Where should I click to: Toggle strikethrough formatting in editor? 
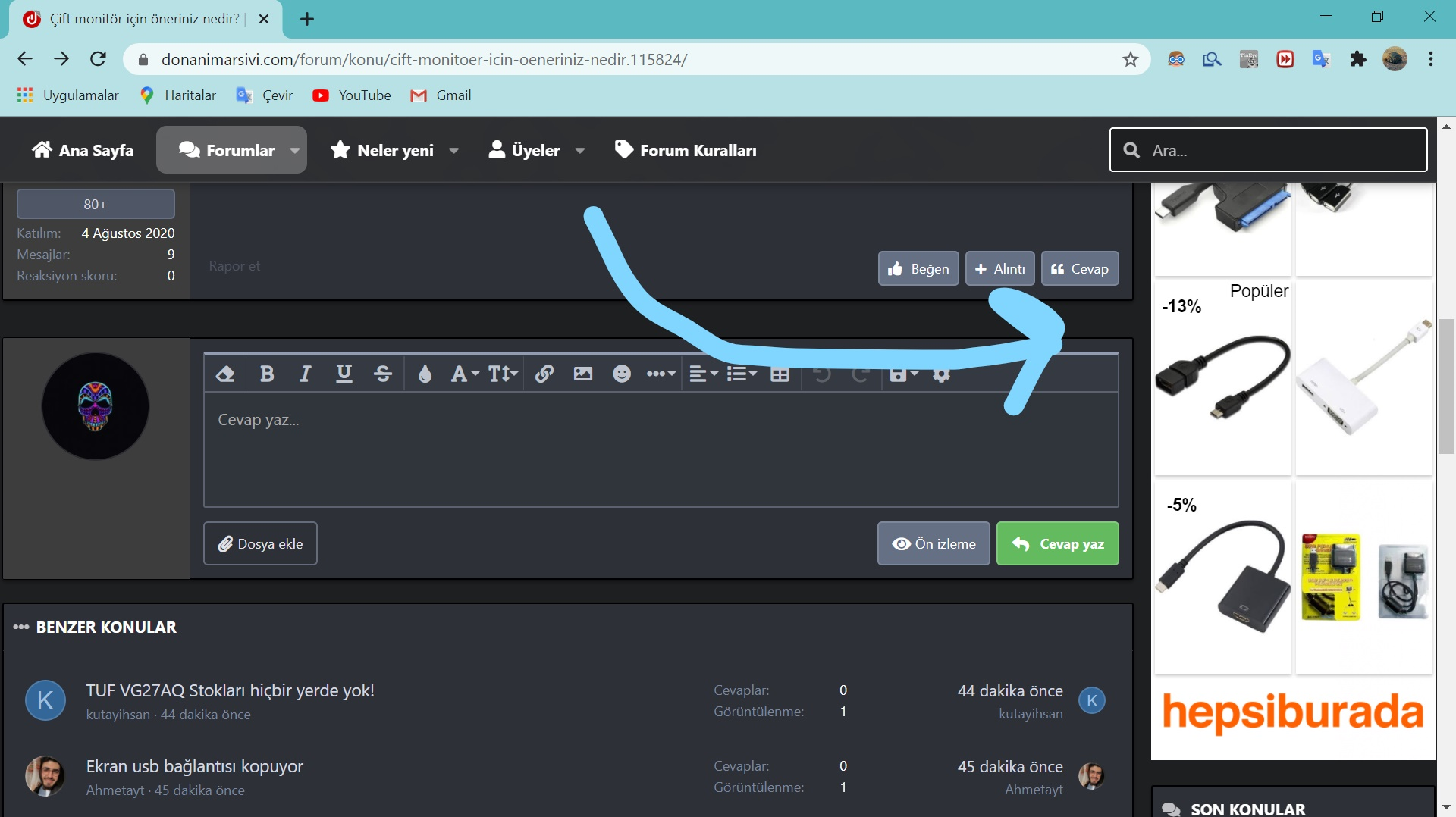coord(383,374)
